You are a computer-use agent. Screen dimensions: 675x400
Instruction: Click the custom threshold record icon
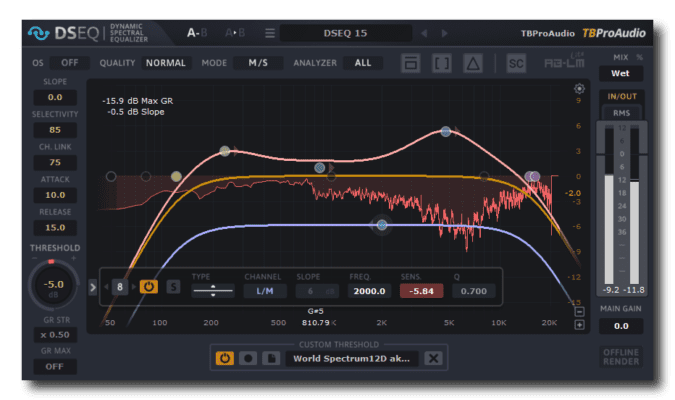[x=248, y=358]
